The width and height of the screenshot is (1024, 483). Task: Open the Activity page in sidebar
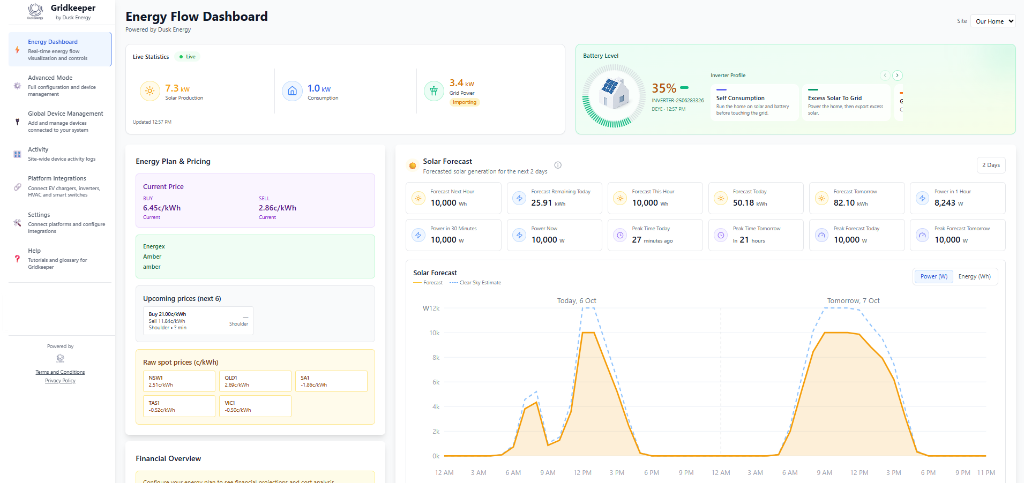click(x=60, y=154)
